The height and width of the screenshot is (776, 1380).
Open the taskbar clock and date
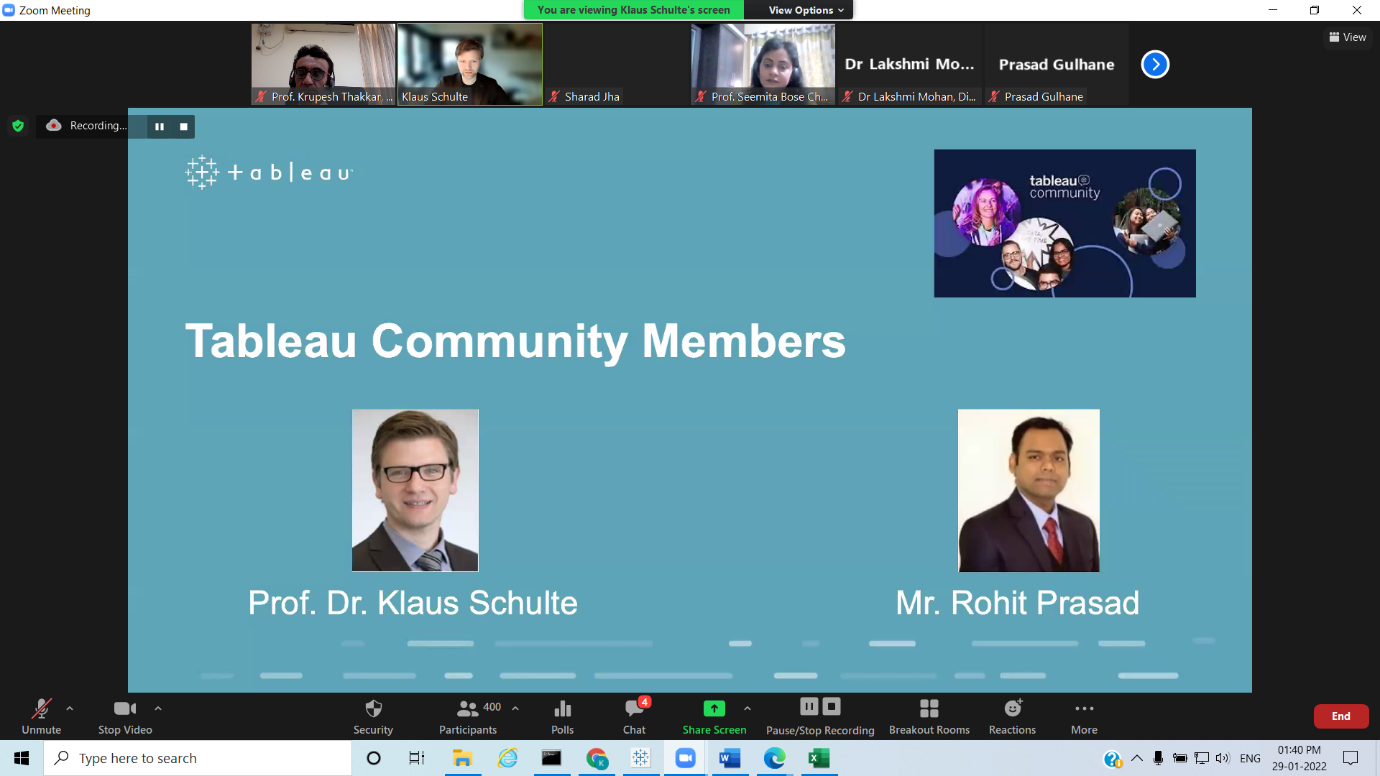tap(1299, 758)
